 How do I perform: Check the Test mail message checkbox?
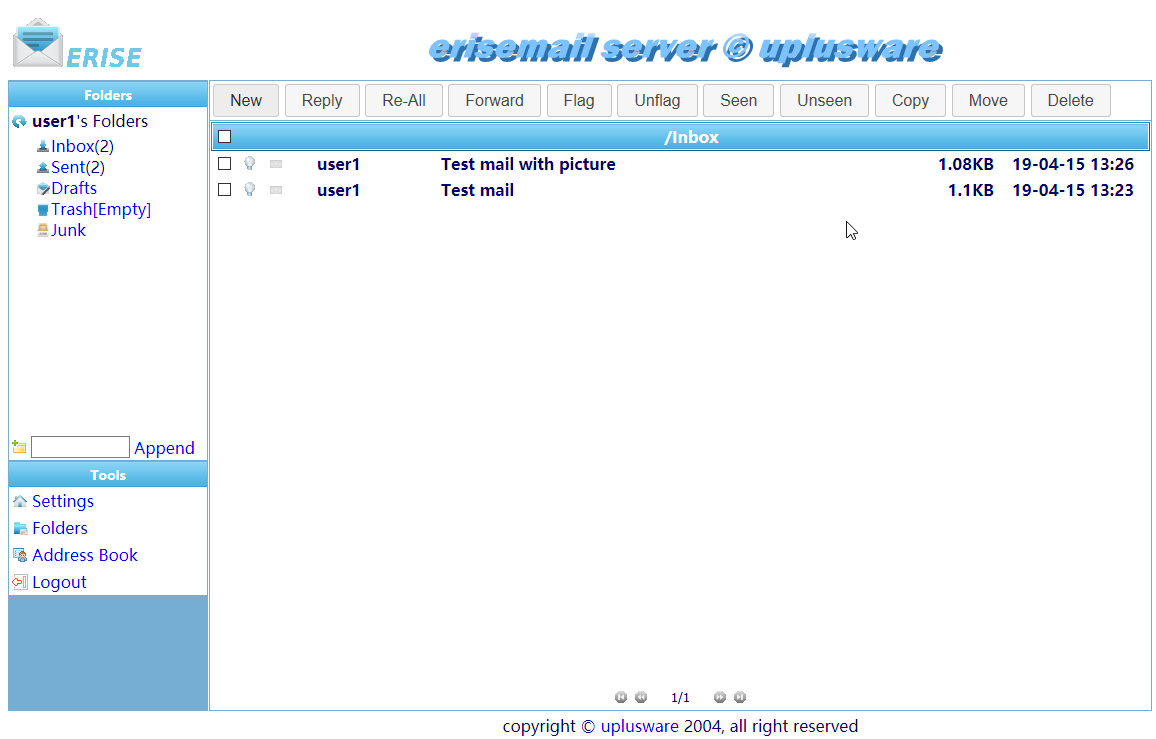[x=225, y=190]
